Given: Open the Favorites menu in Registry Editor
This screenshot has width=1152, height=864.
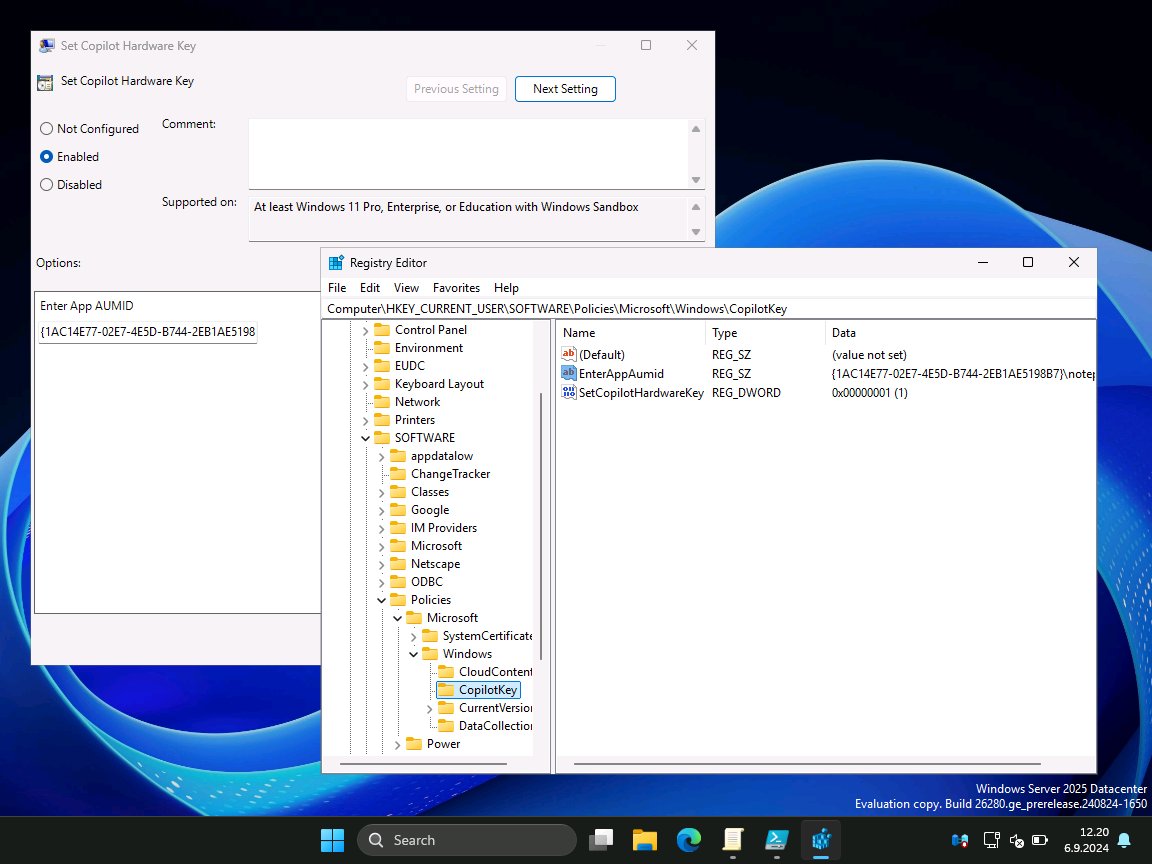Looking at the screenshot, I should [456, 287].
